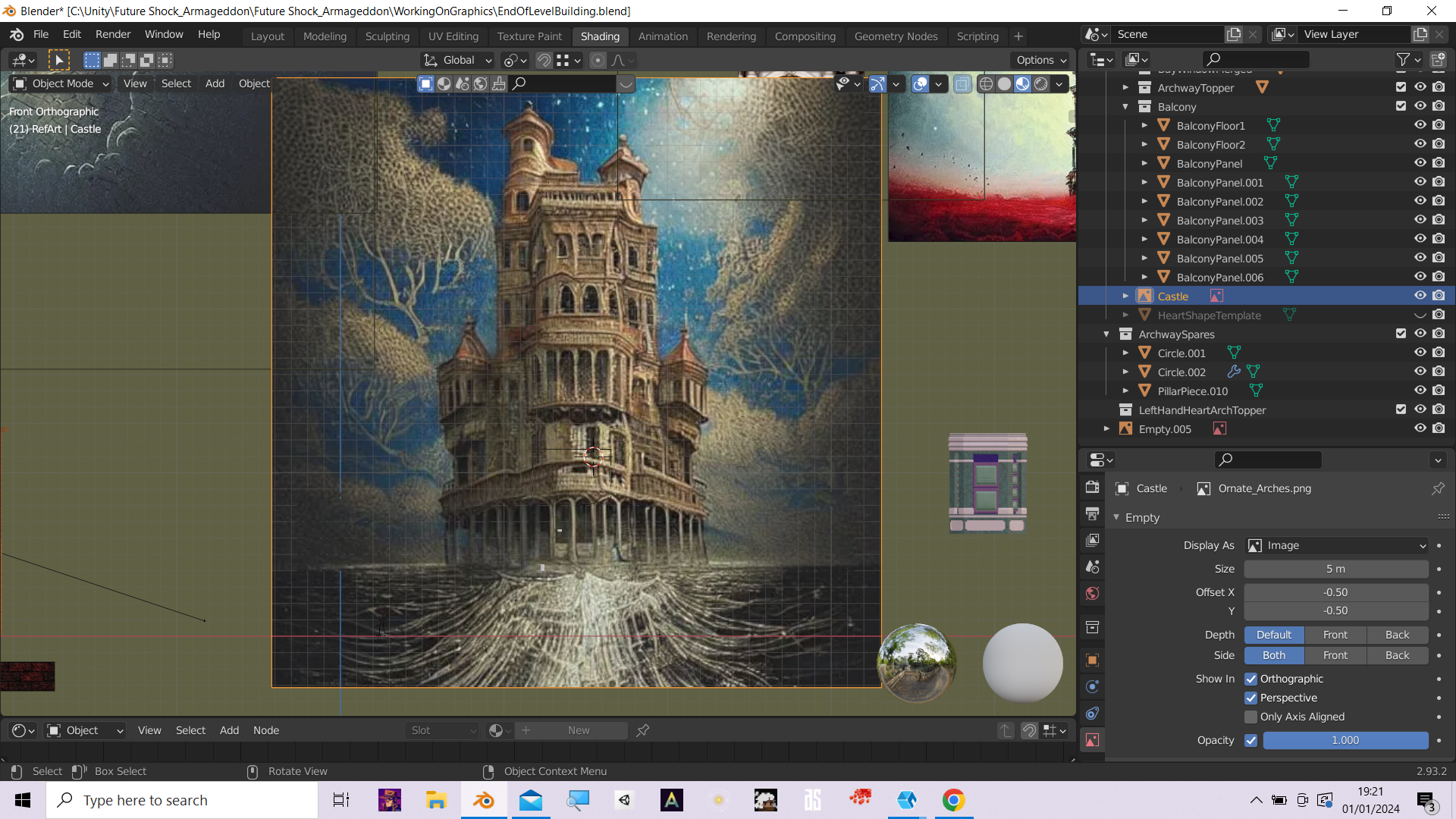The width and height of the screenshot is (1456, 819).
Task: Toggle the snapping magnet icon
Action: click(544, 60)
